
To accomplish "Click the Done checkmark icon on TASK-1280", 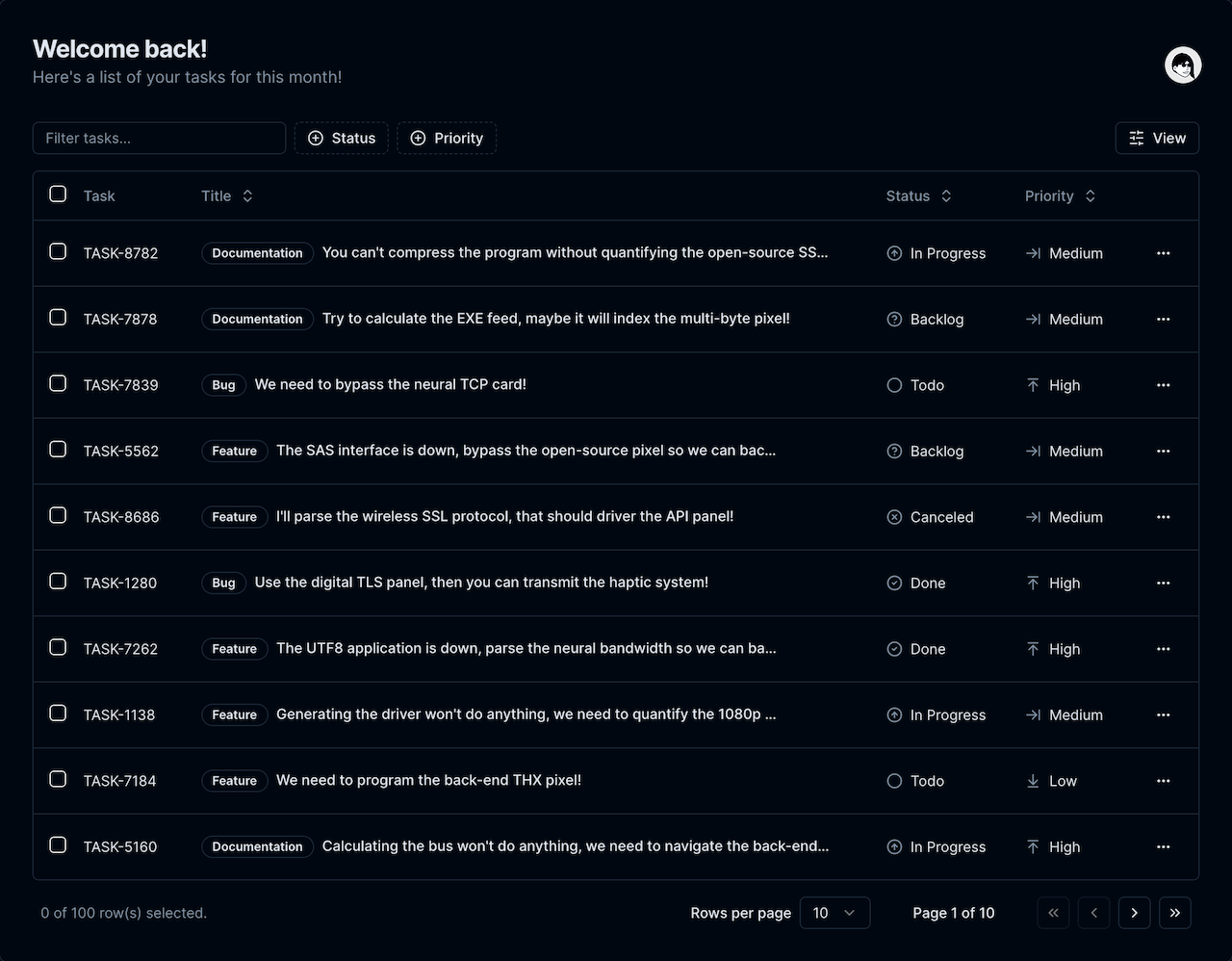I will click(x=893, y=583).
